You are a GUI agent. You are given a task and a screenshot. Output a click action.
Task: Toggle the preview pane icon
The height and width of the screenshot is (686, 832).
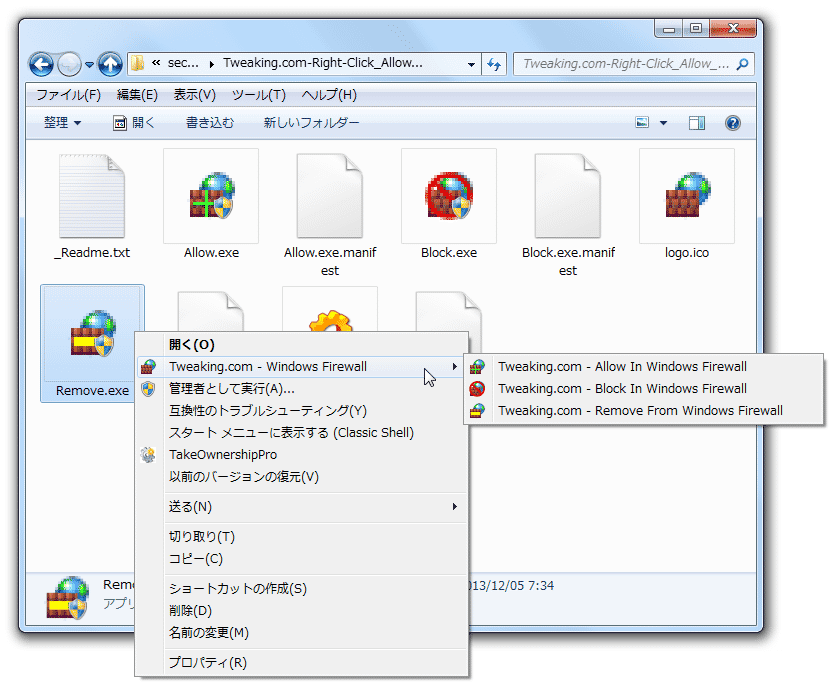tap(697, 123)
